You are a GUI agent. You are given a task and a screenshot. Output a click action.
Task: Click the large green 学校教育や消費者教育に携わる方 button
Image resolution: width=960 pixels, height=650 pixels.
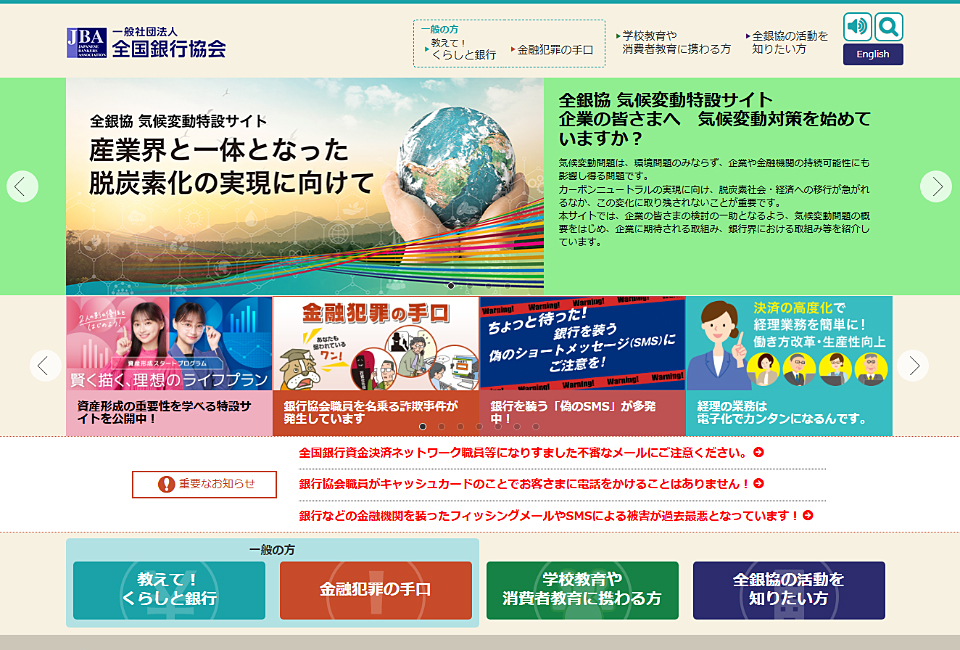point(583,591)
